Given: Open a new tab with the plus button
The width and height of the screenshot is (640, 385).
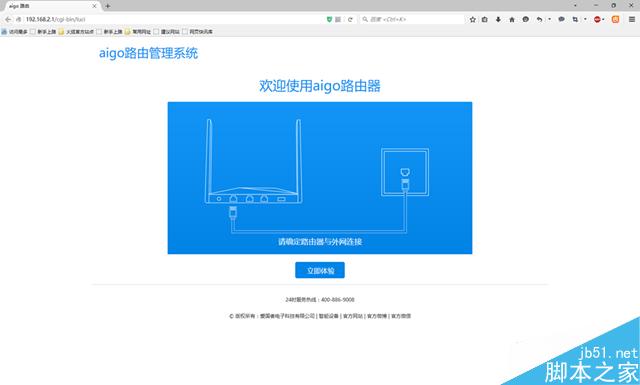Looking at the screenshot, I should (x=108, y=6).
